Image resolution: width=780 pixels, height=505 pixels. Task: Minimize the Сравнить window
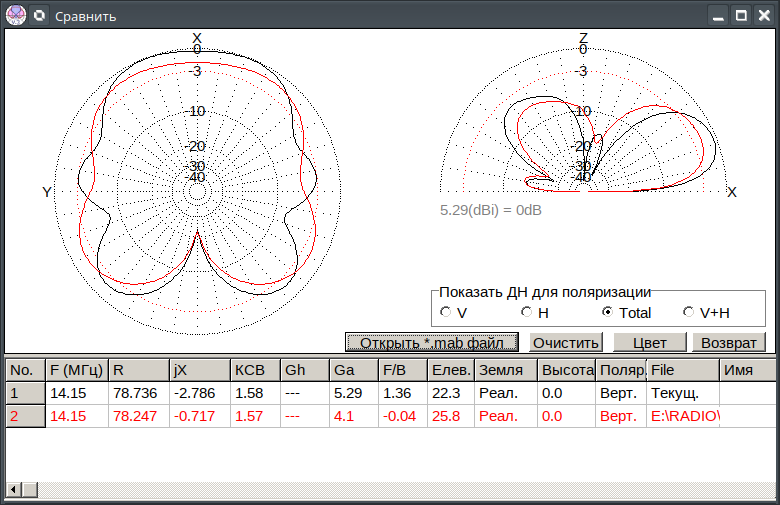717,15
